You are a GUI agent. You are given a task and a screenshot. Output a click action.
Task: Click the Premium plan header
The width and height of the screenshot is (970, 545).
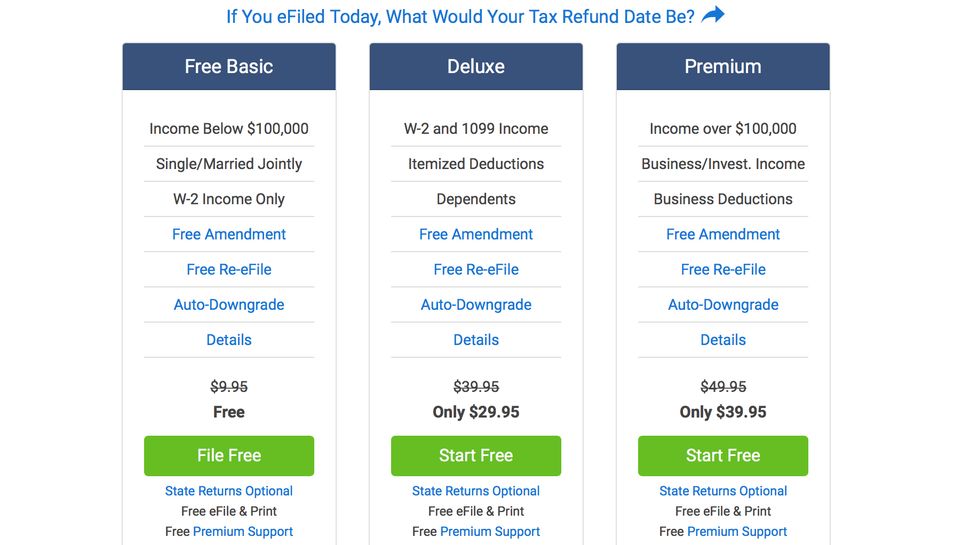tap(723, 67)
